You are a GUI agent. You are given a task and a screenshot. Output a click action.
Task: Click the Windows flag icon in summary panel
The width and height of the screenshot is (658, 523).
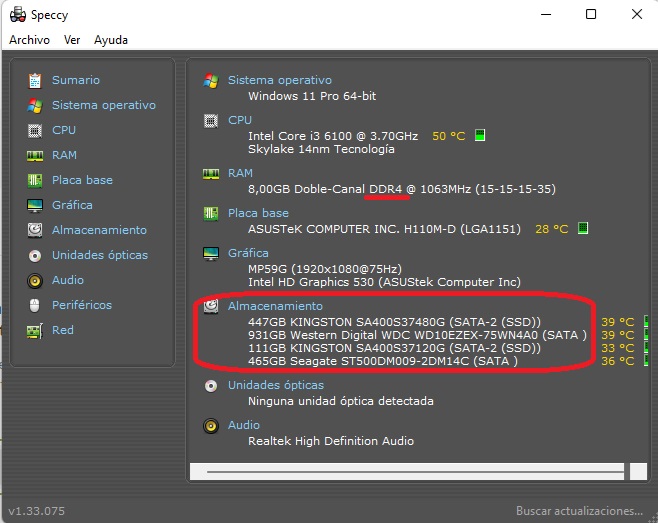pyautogui.click(x=211, y=81)
